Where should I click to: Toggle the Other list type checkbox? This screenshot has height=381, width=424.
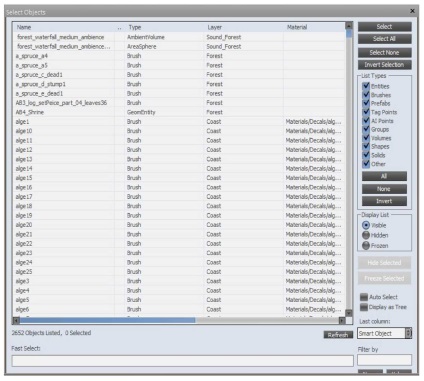[x=366, y=164]
